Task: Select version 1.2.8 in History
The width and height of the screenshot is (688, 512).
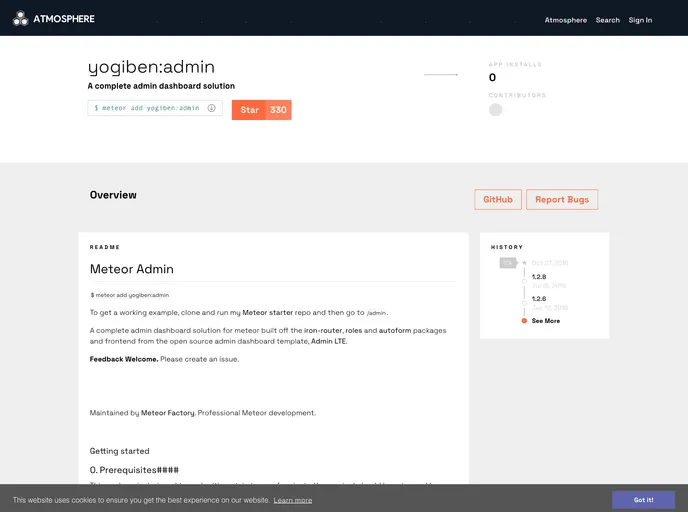Action: [538, 277]
